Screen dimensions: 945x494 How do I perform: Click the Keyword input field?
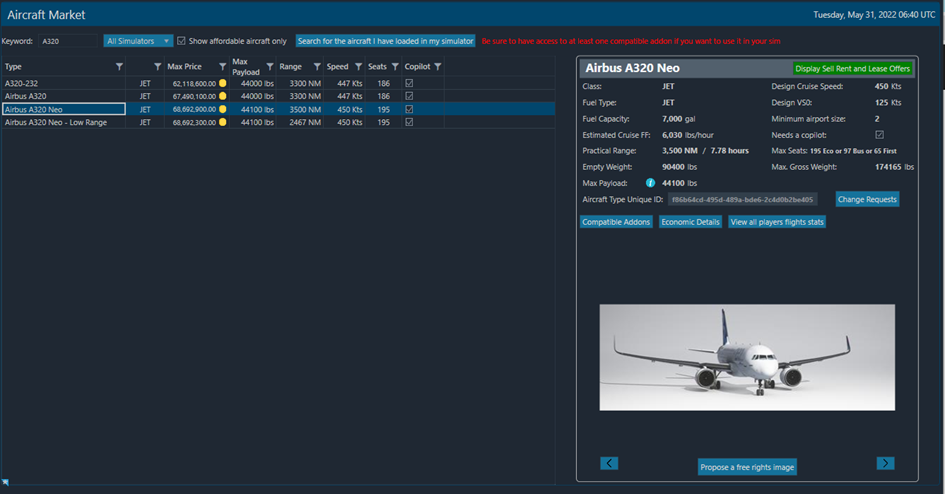click(68, 41)
